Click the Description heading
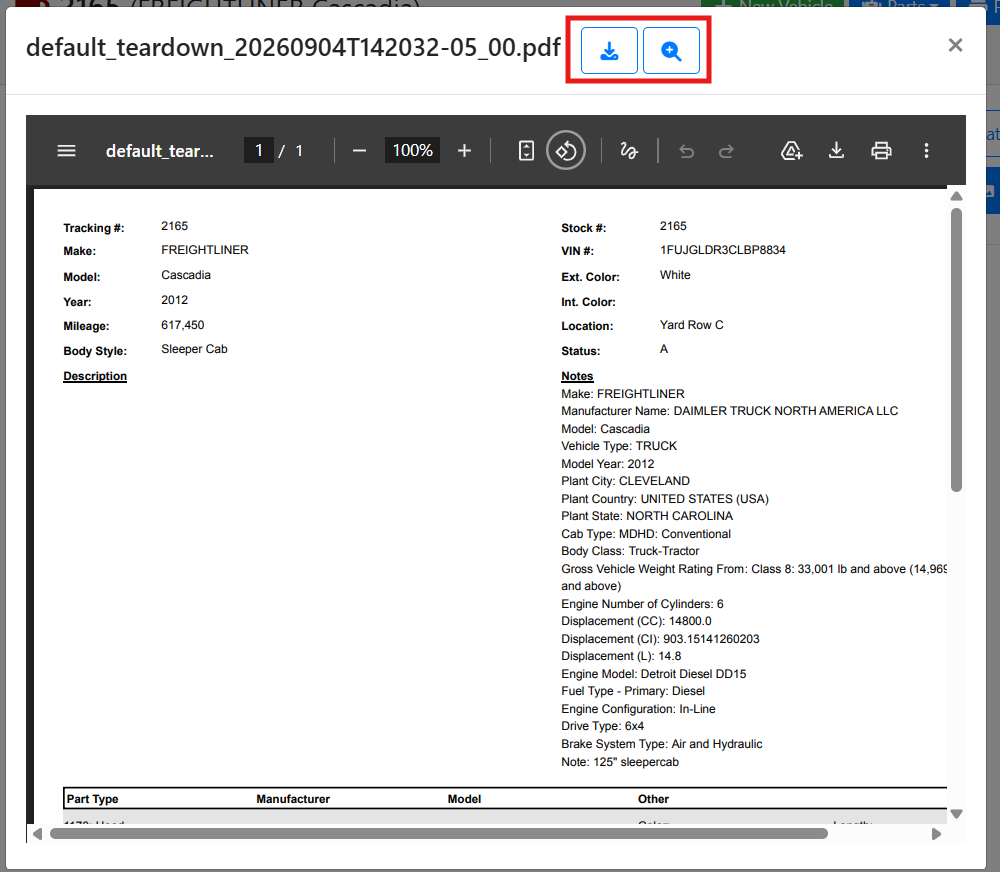1000x872 pixels. (95, 376)
